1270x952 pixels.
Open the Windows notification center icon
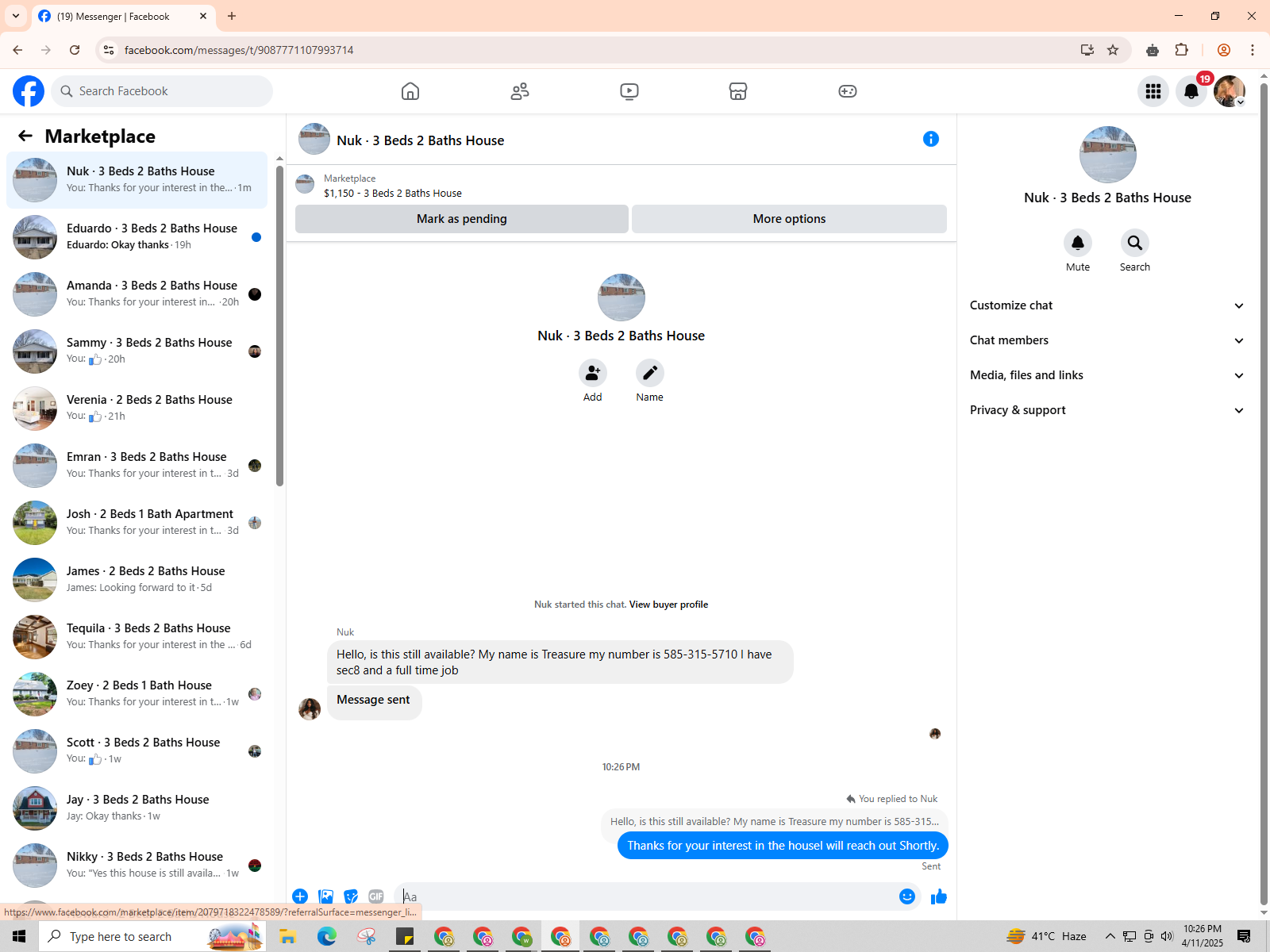[1244, 937]
